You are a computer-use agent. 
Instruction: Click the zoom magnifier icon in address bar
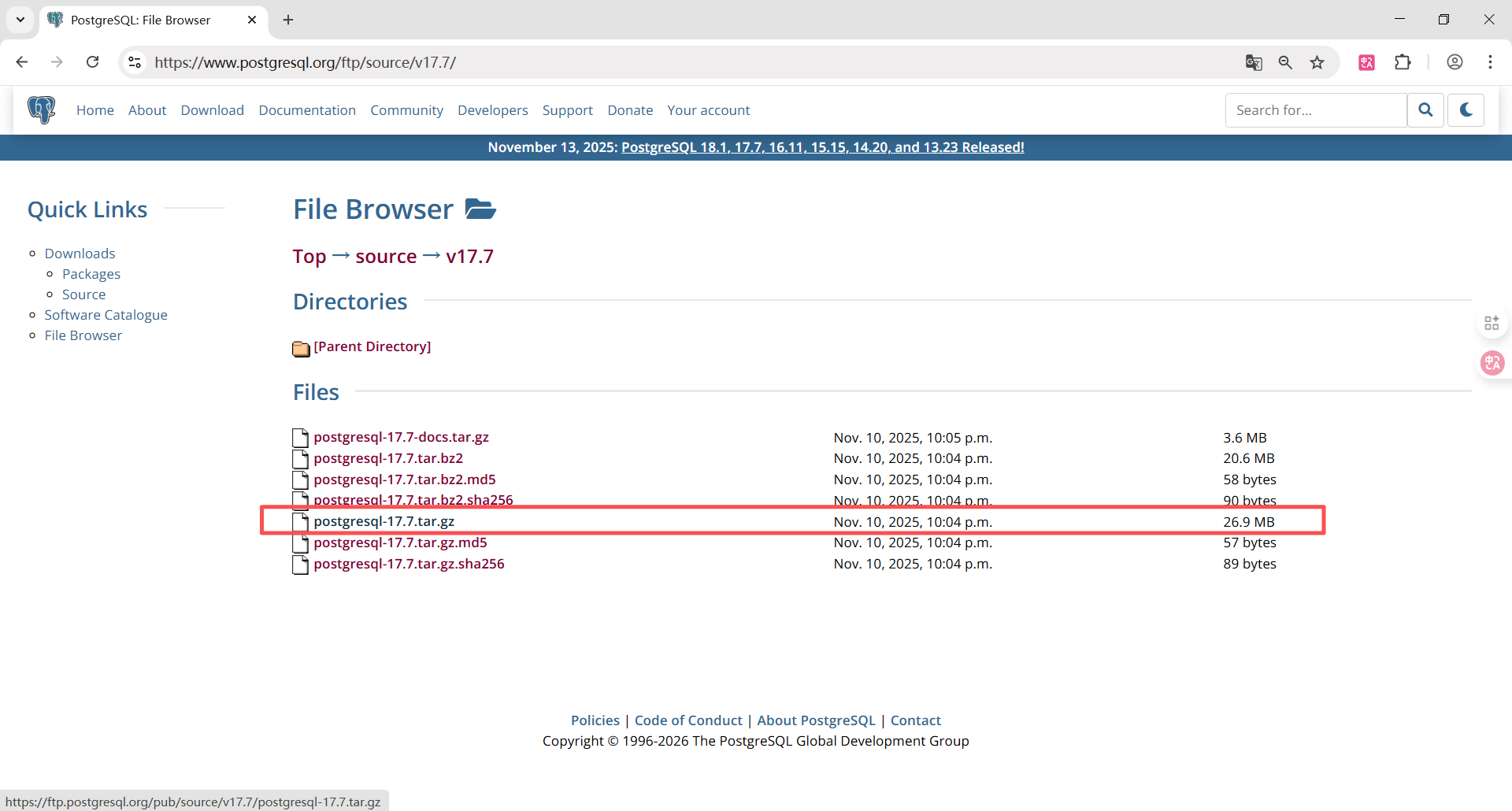[x=1285, y=62]
